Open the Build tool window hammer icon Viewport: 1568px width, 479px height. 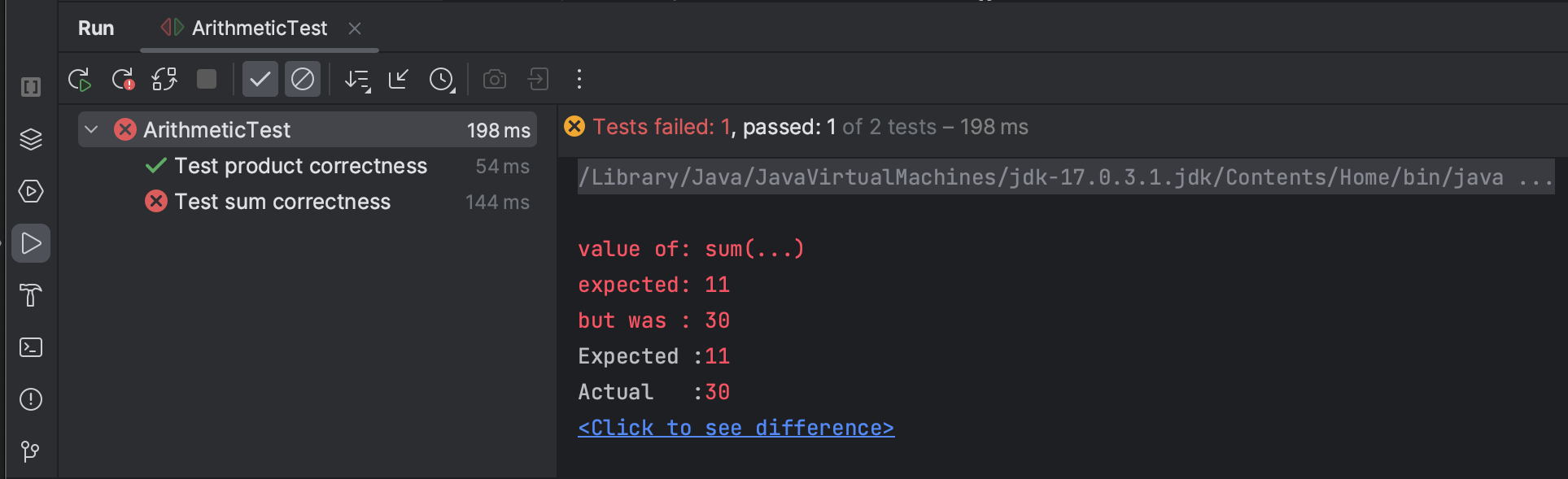[x=30, y=295]
